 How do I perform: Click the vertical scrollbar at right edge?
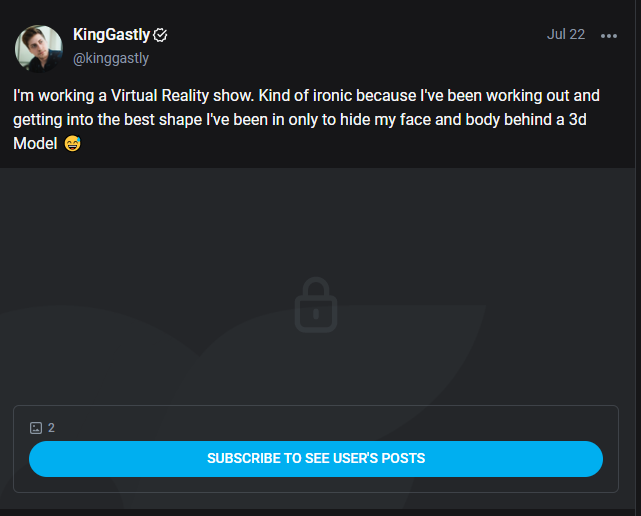click(638, 258)
